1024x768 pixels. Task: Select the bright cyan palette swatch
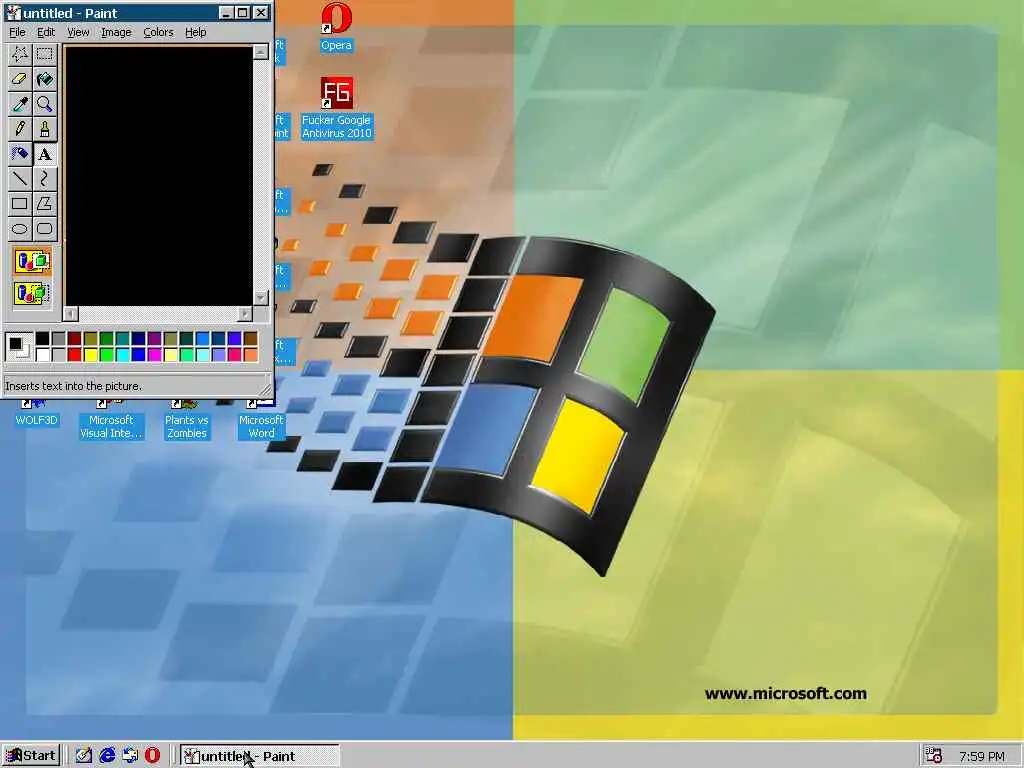coord(123,355)
